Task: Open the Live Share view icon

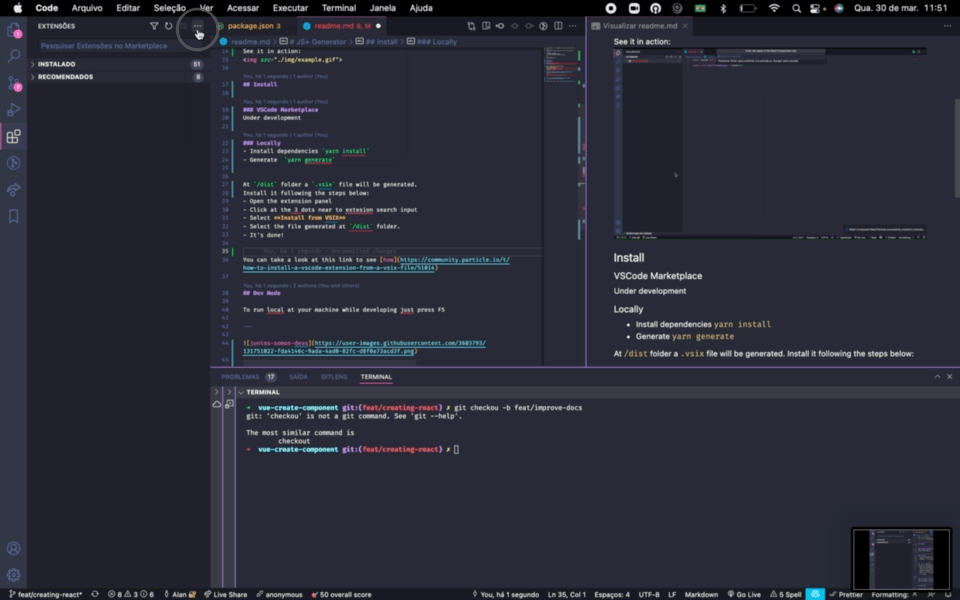Action: [x=13, y=190]
